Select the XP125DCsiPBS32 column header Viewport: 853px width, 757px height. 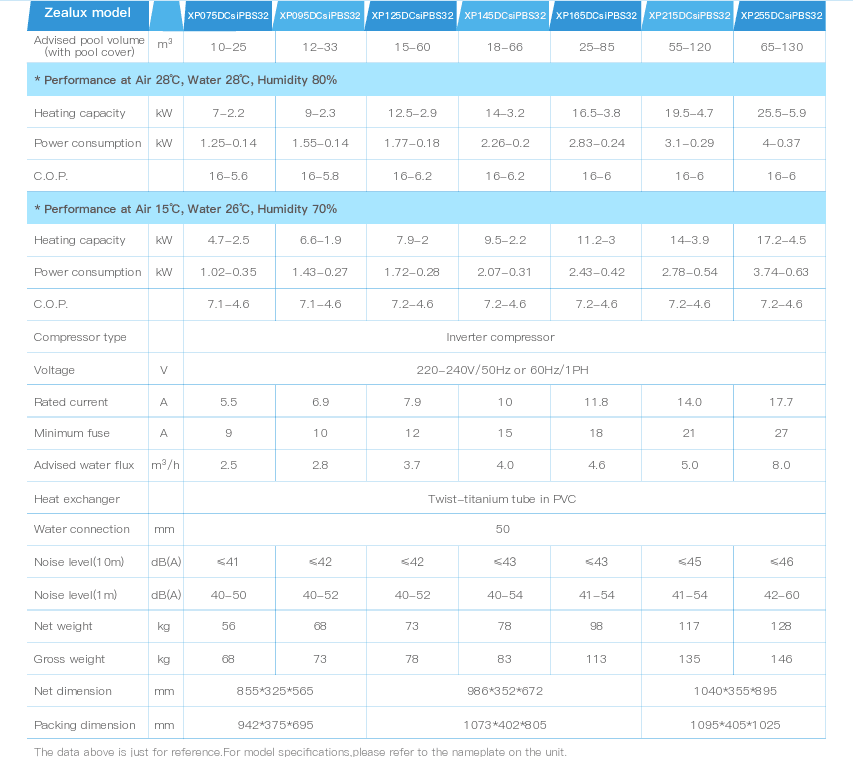[412, 16]
